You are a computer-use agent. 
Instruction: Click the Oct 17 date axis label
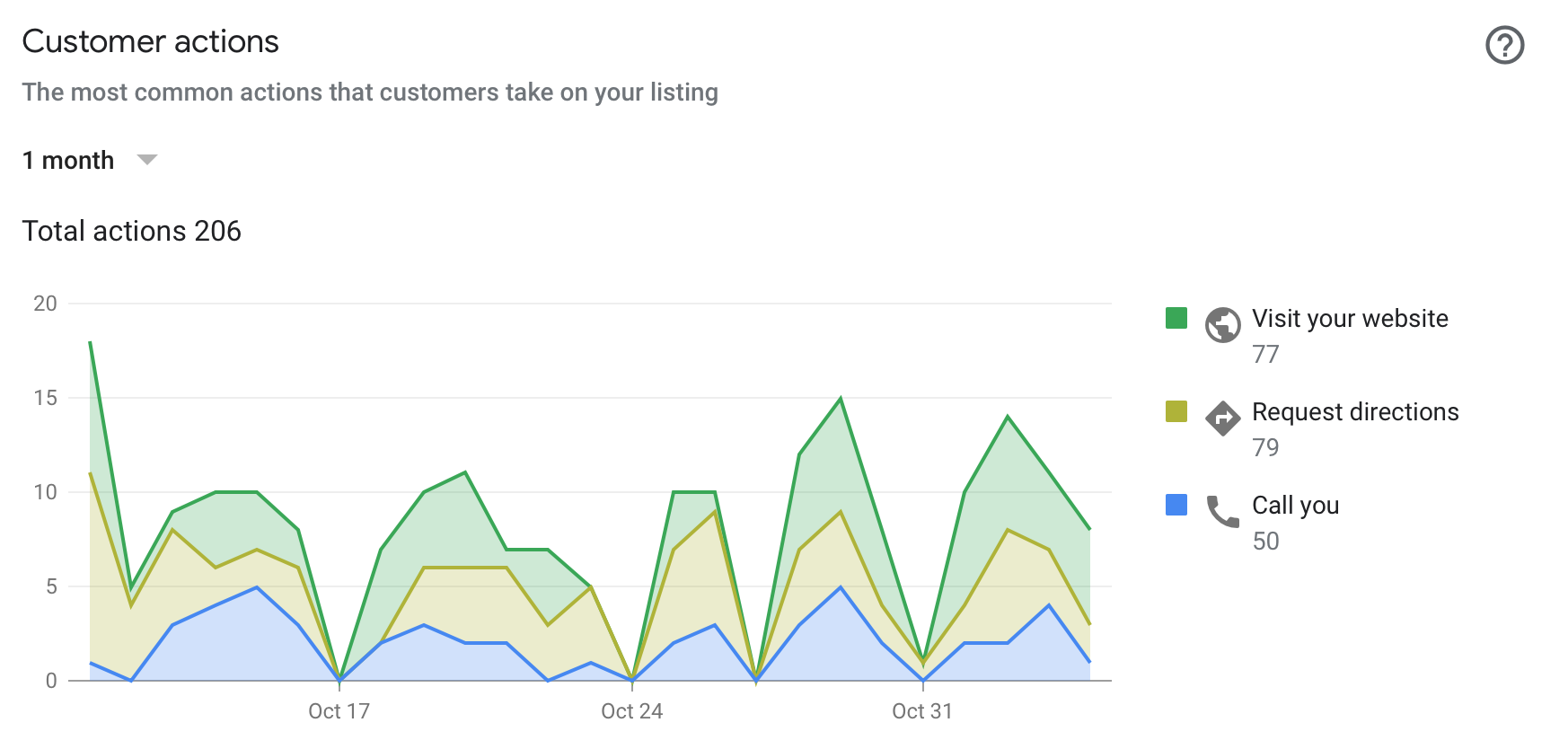(339, 711)
